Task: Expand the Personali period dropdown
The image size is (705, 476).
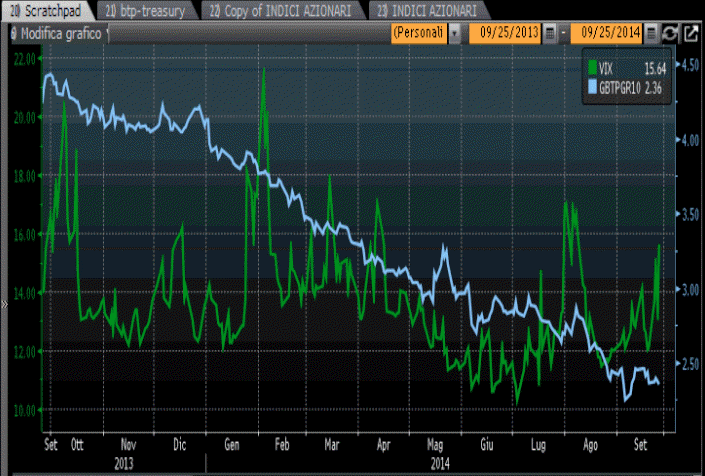Action: (x=455, y=33)
